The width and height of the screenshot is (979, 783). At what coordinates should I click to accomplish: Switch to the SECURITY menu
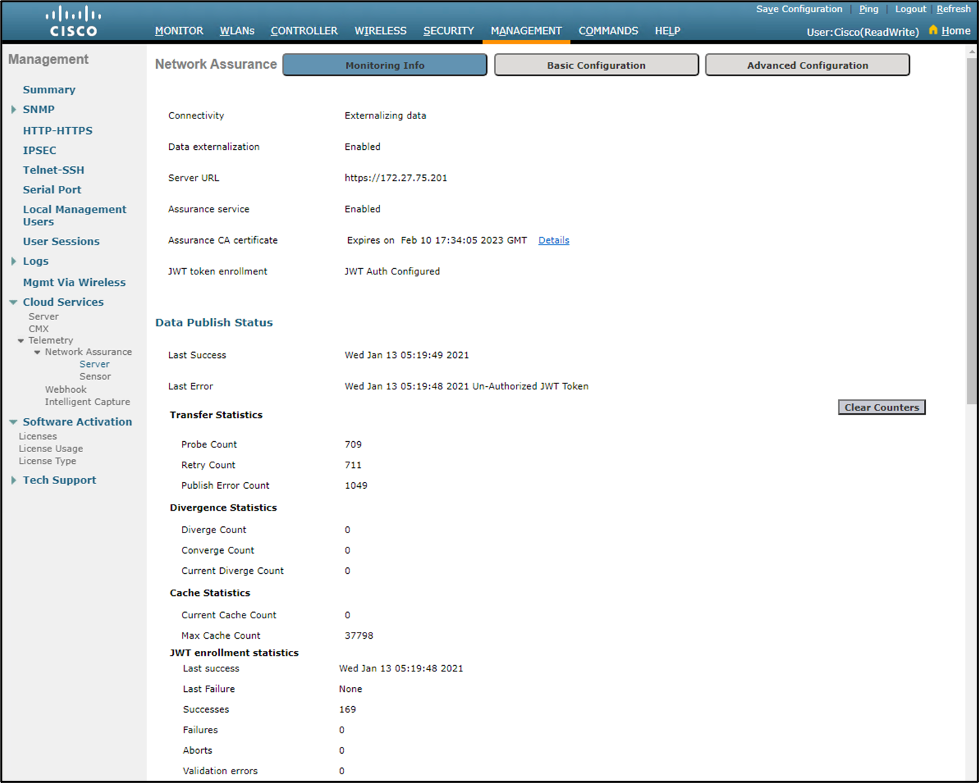[x=448, y=31]
